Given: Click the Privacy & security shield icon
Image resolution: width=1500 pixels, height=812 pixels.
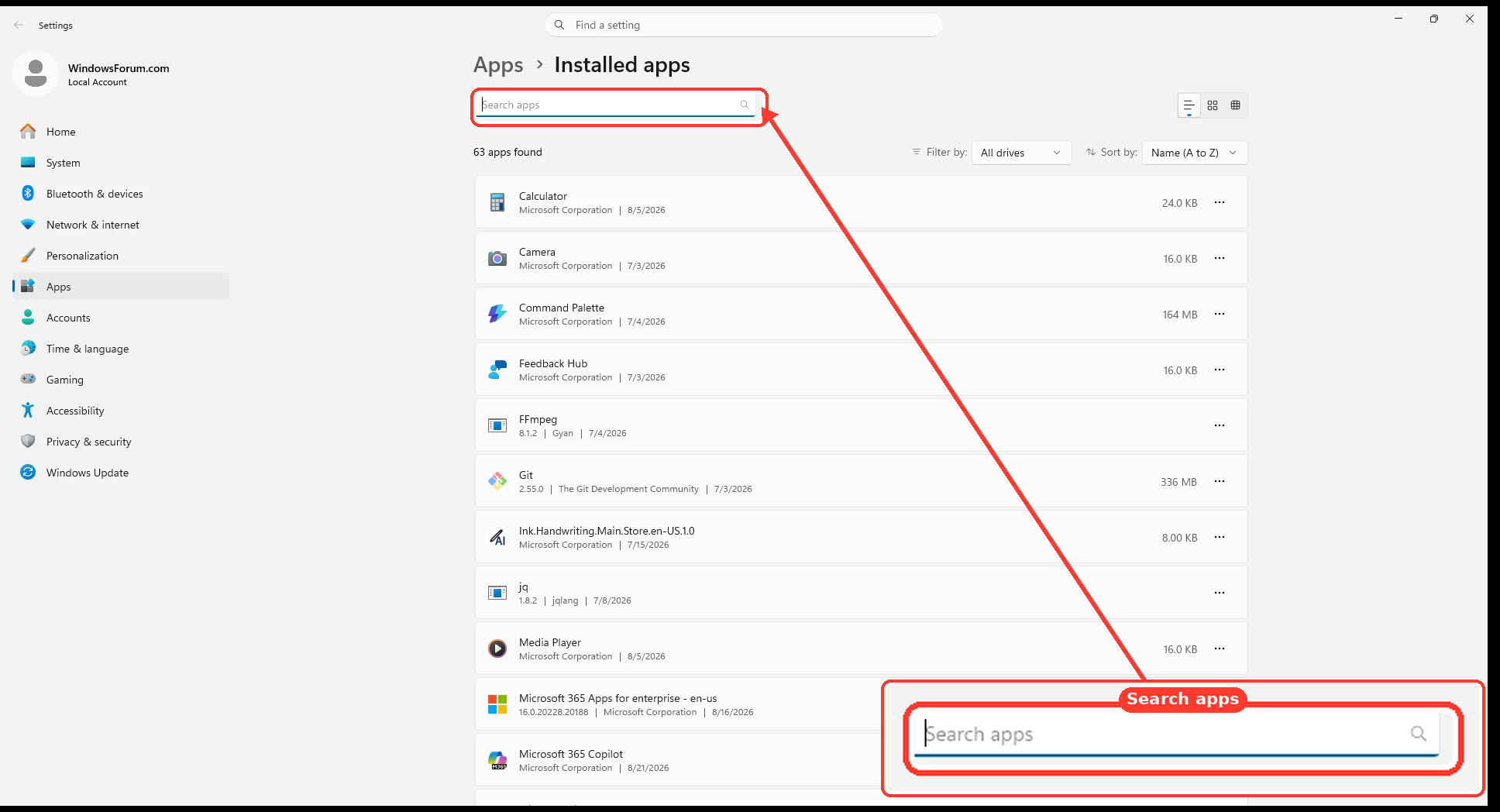Looking at the screenshot, I should coord(28,442).
